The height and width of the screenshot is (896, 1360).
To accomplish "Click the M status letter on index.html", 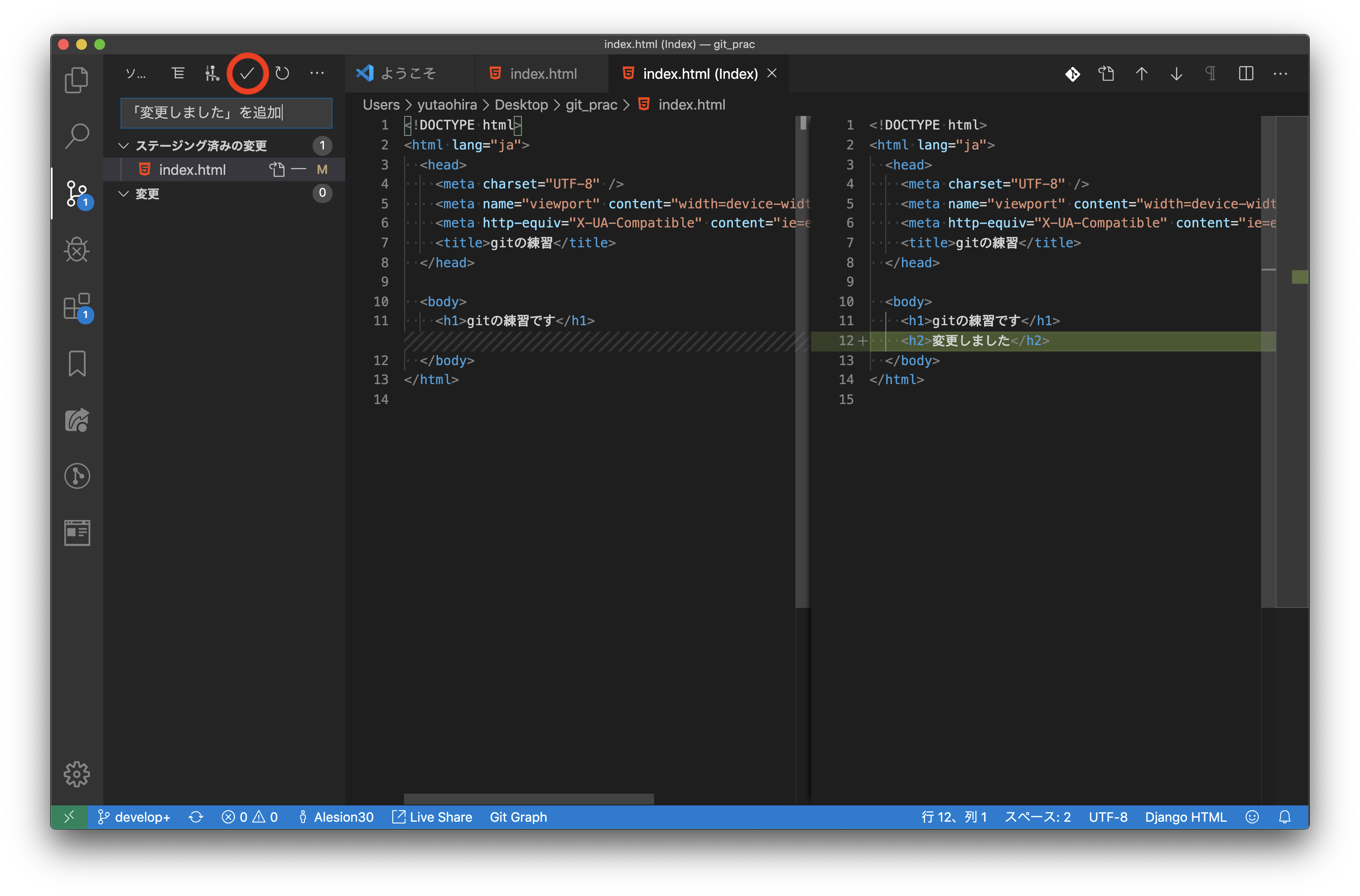I will coord(322,170).
